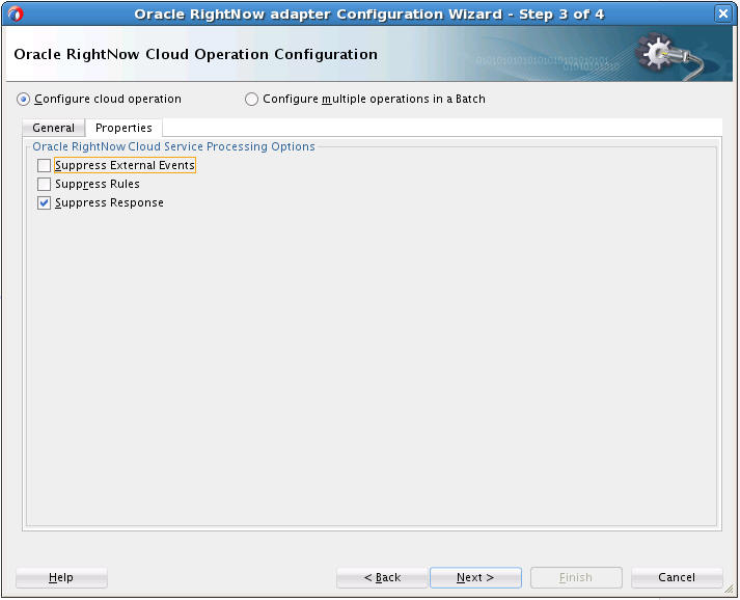Screen dimensions: 740x600
Task: Click the Help button
Action: (x=61, y=577)
